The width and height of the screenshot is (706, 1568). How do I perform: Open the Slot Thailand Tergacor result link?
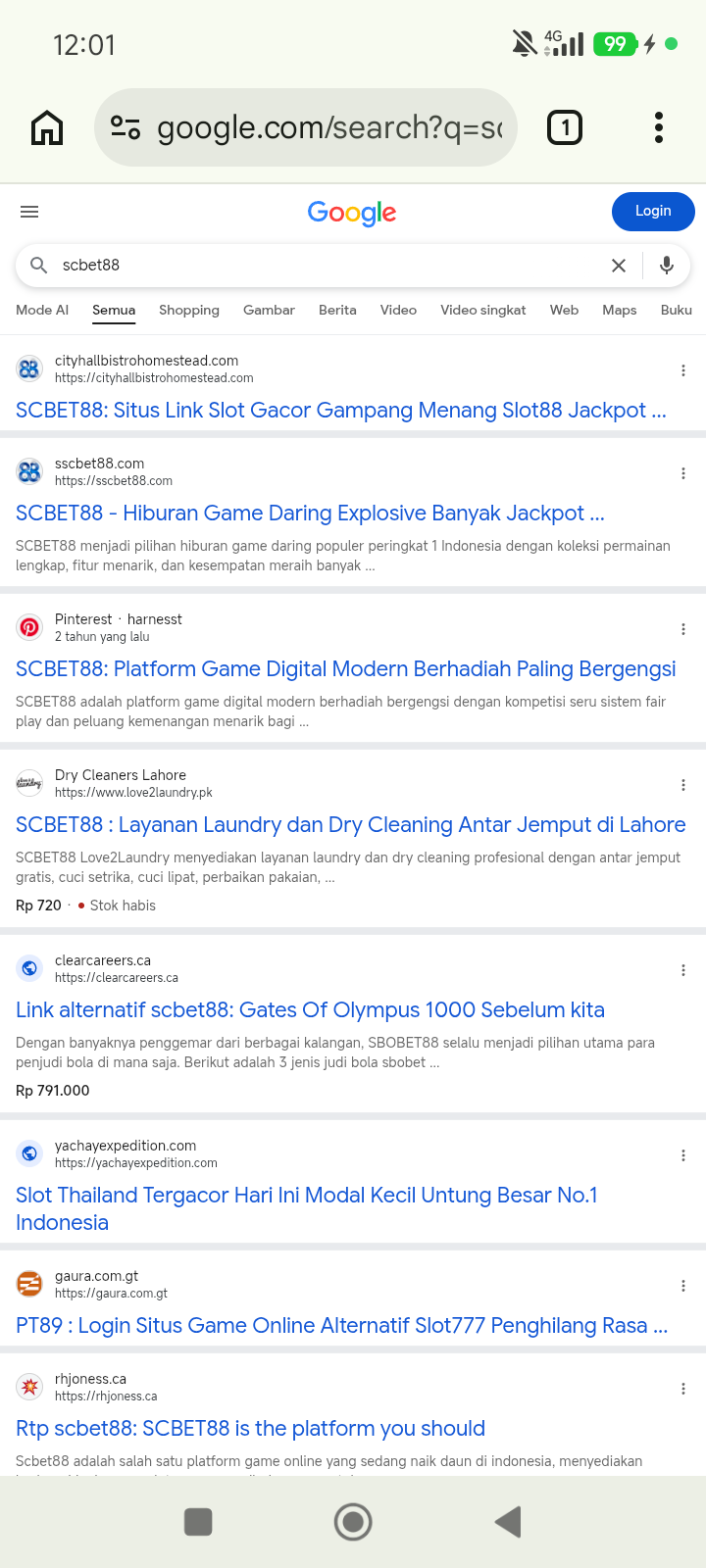(x=307, y=1209)
